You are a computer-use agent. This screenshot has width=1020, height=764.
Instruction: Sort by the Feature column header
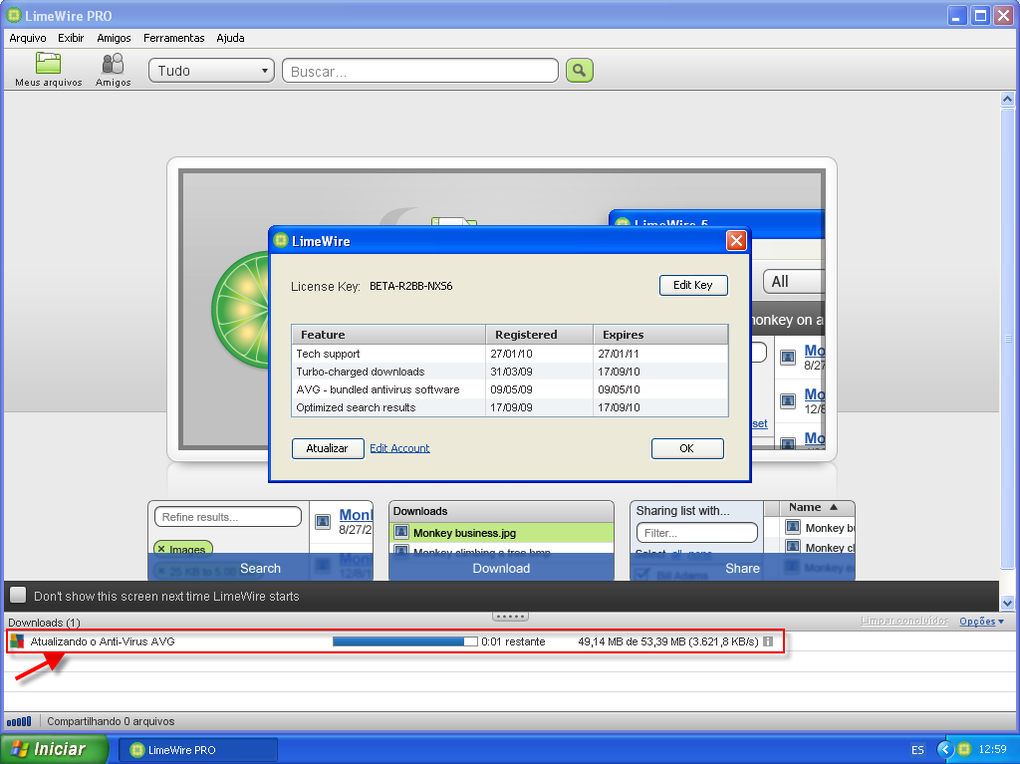388,334
